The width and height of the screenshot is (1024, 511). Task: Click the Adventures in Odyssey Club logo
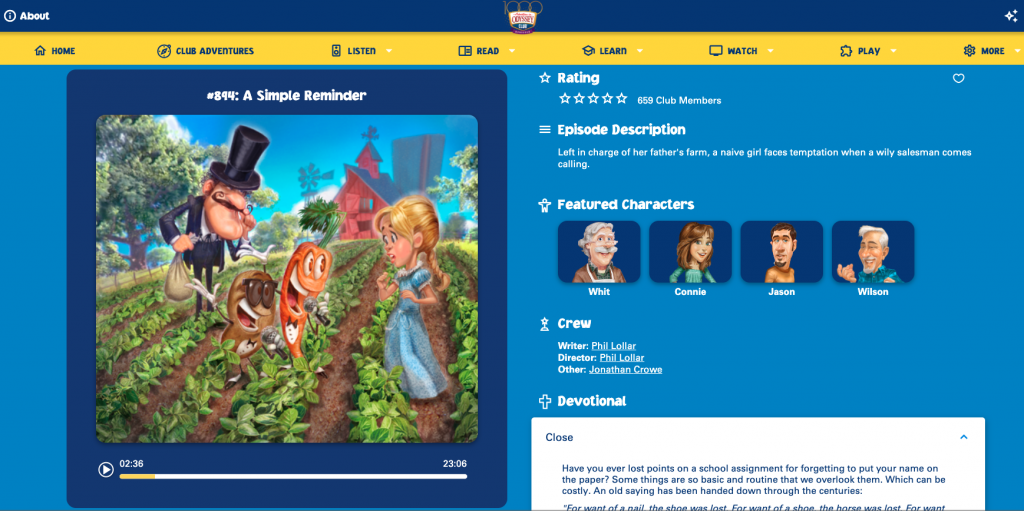click(x=526, y=18)
